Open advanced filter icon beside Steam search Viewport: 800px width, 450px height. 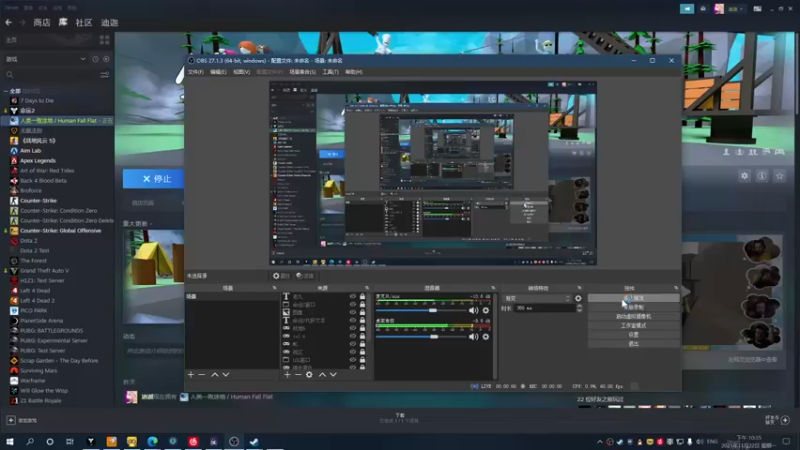(105, 75)
